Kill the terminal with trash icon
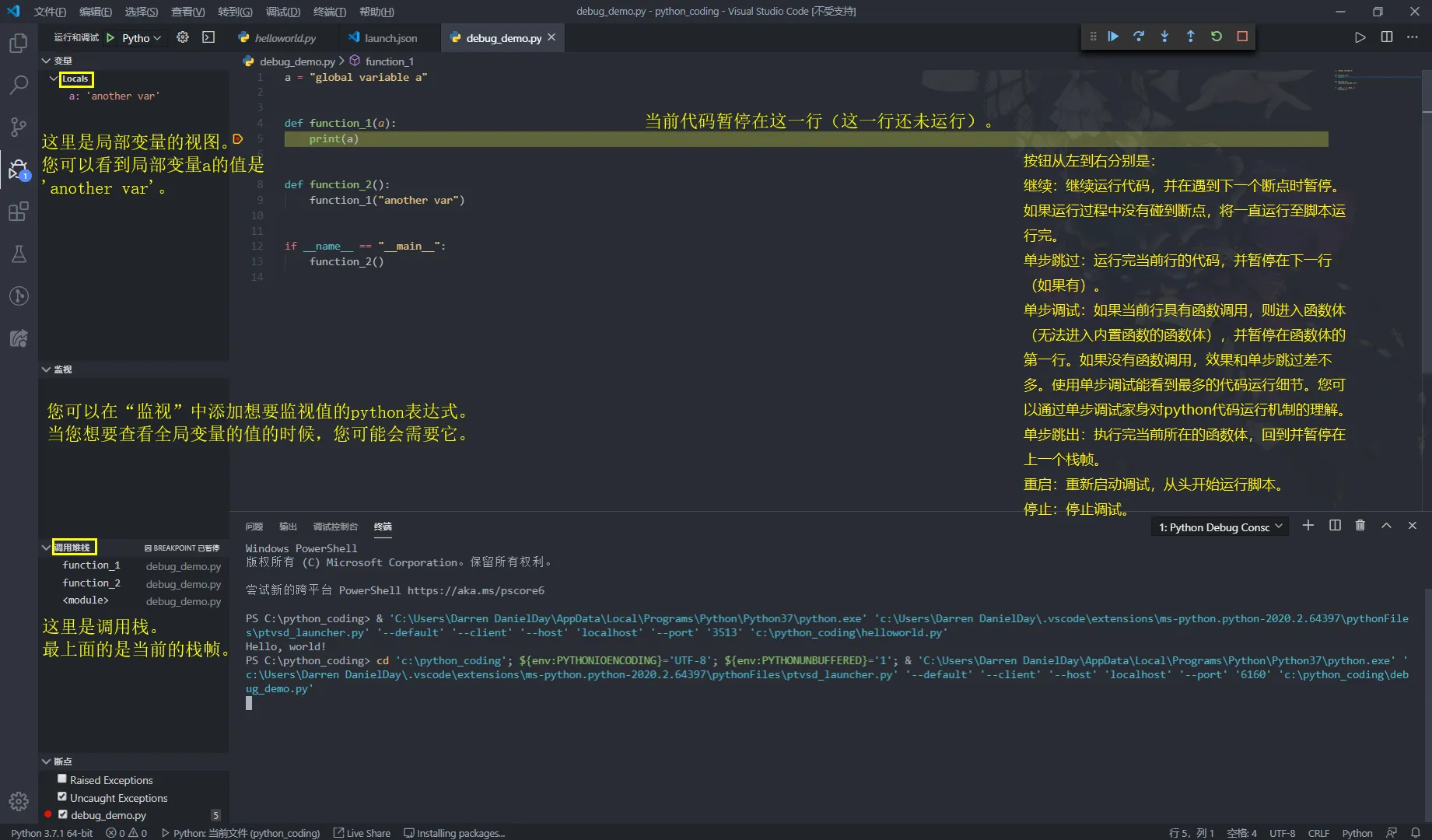This screenshot has height=840, width=1432. coord(1360,526)
